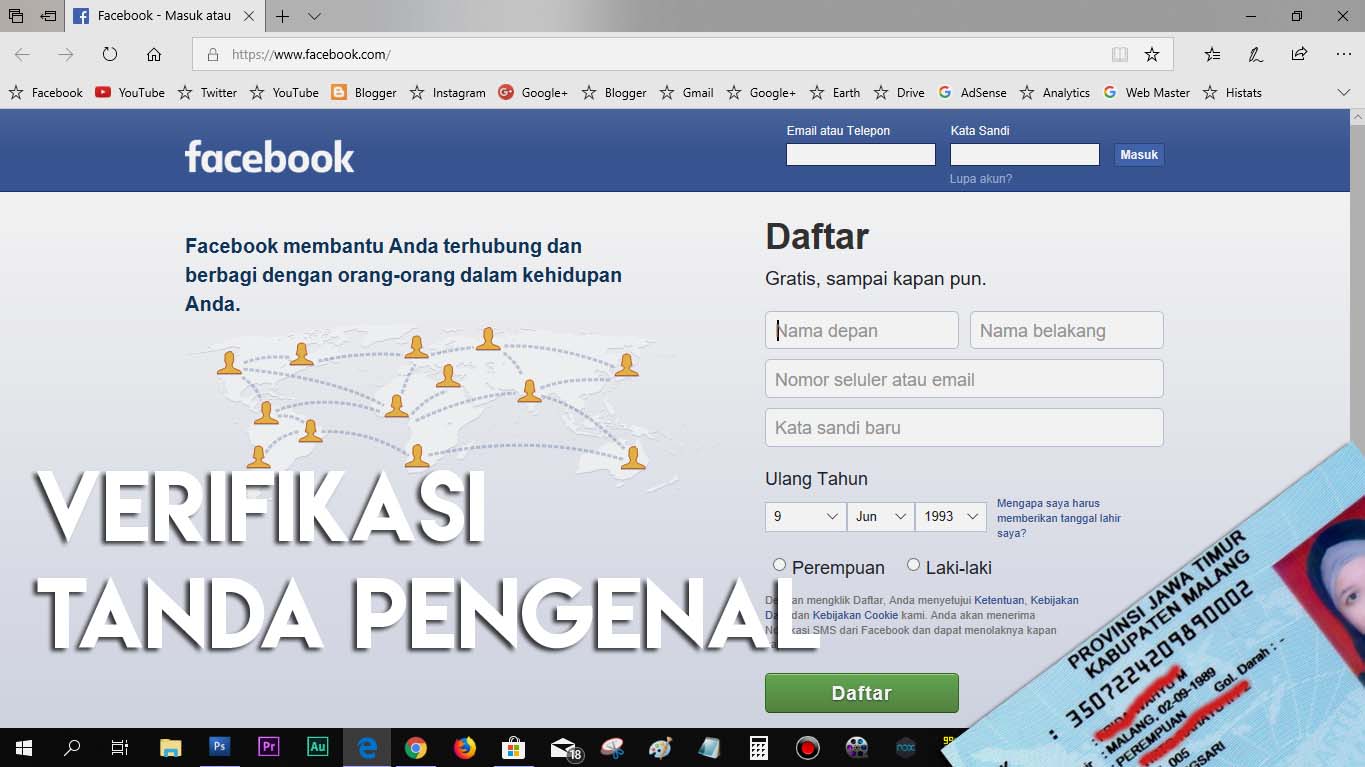The image size is (1365, 767).
Task: Open the AdSense favorites bar bookmark
Action: coord(972,92)
